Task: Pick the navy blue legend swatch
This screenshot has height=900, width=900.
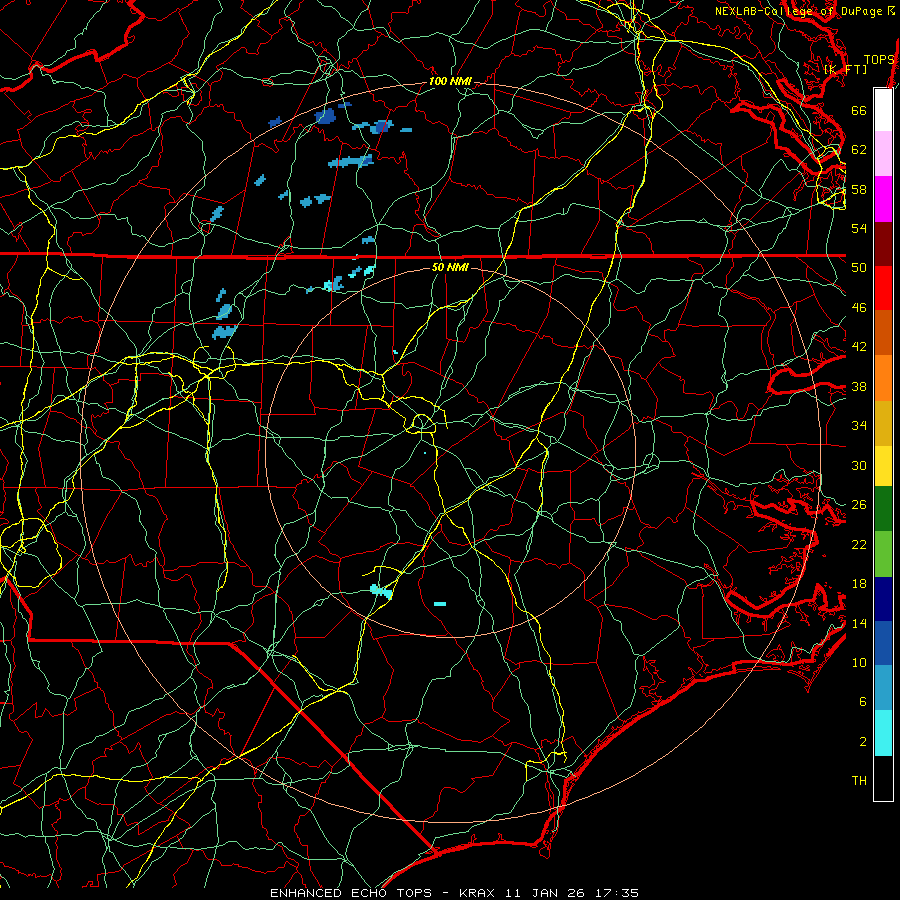Action: (883, 599)
